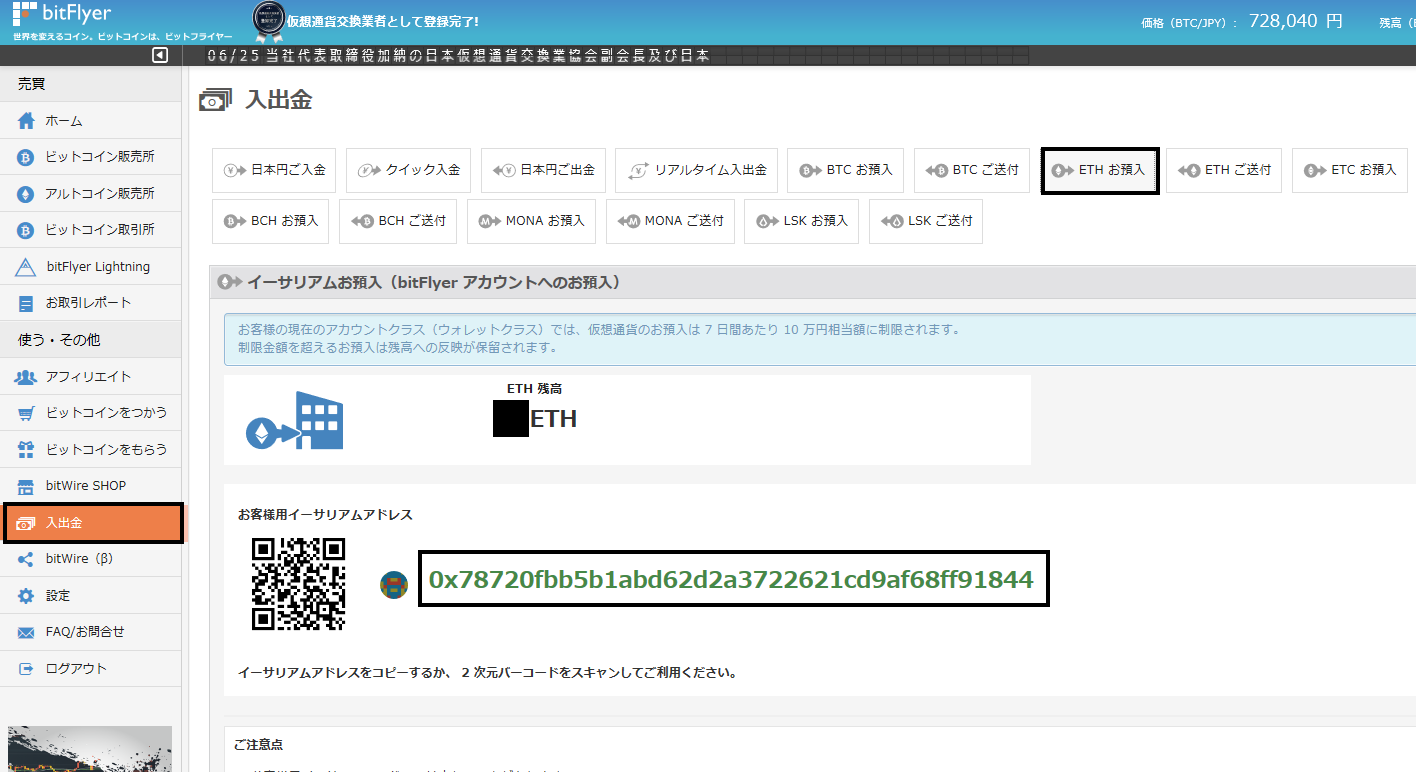
Task: Select the BTC ご送付 tab
Action: [x=972, y=170]
